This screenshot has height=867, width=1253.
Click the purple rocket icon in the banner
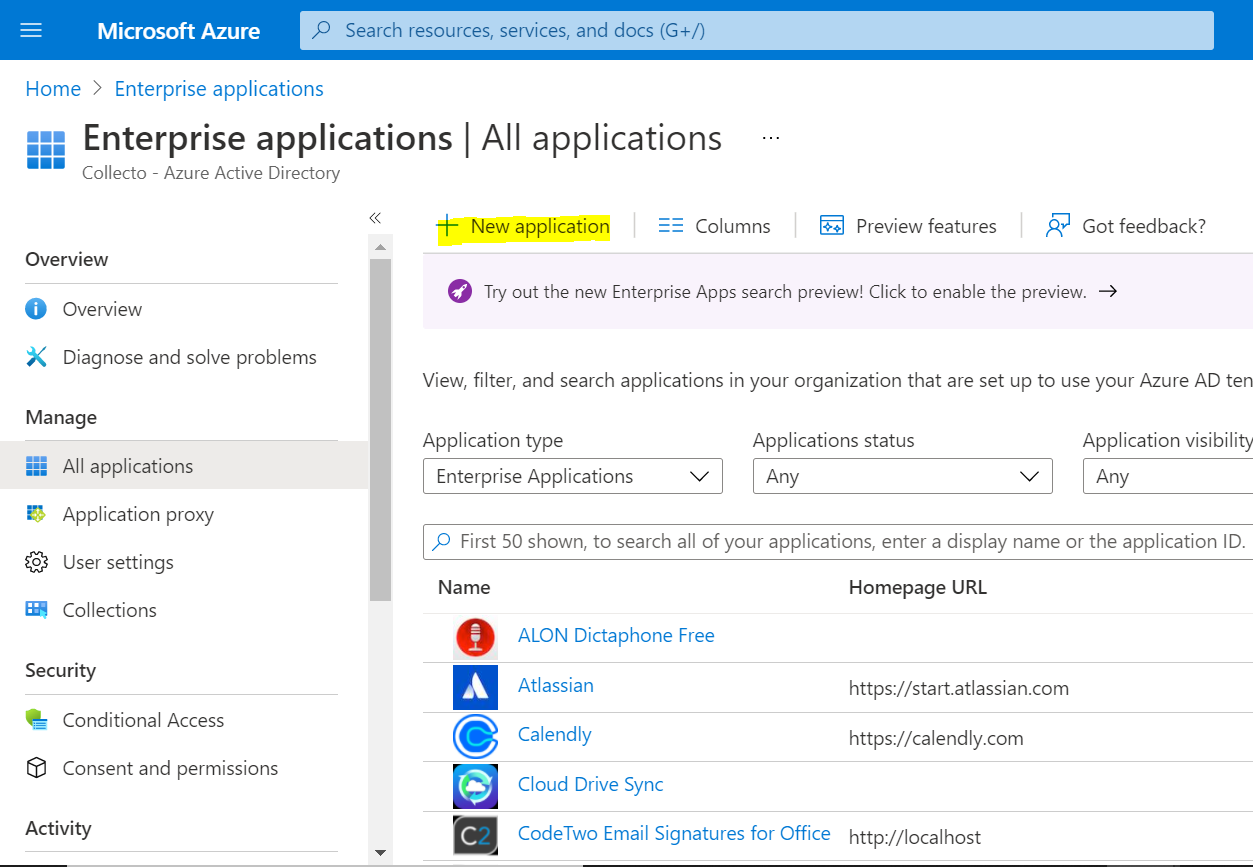460,292
